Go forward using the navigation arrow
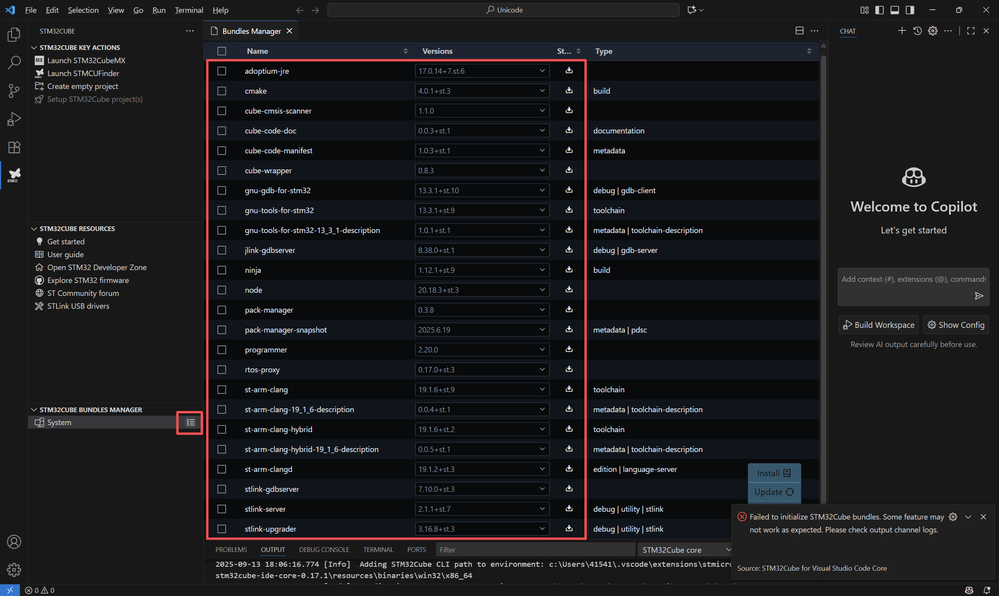 [x=315, y=10]
